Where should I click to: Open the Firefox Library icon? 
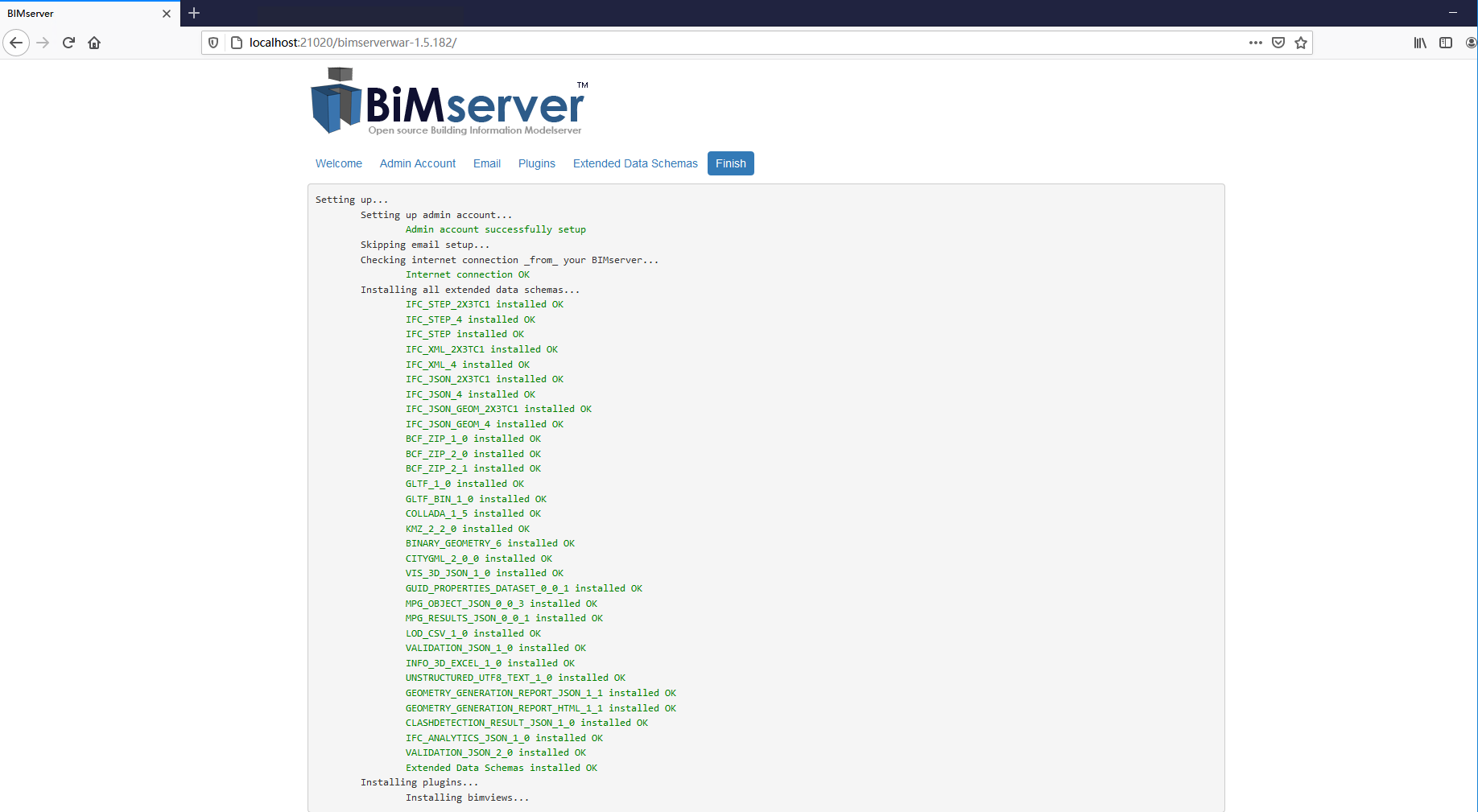pos(1419,42)
